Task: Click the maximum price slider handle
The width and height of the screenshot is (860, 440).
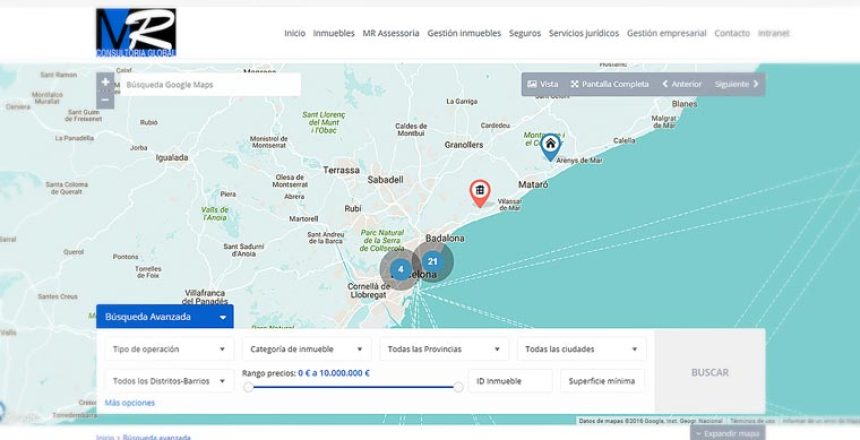Action: 458,387
